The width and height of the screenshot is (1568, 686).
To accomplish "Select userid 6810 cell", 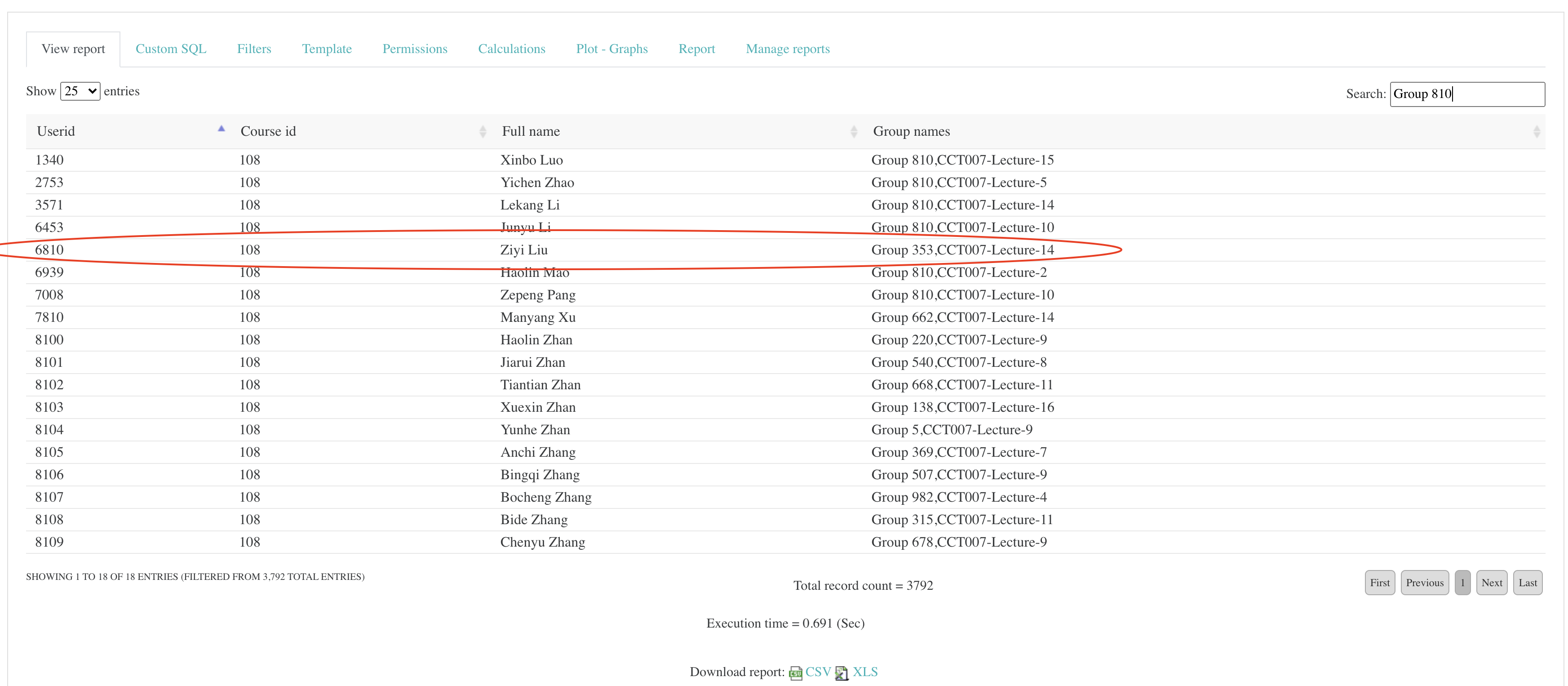I will point(49,250).
